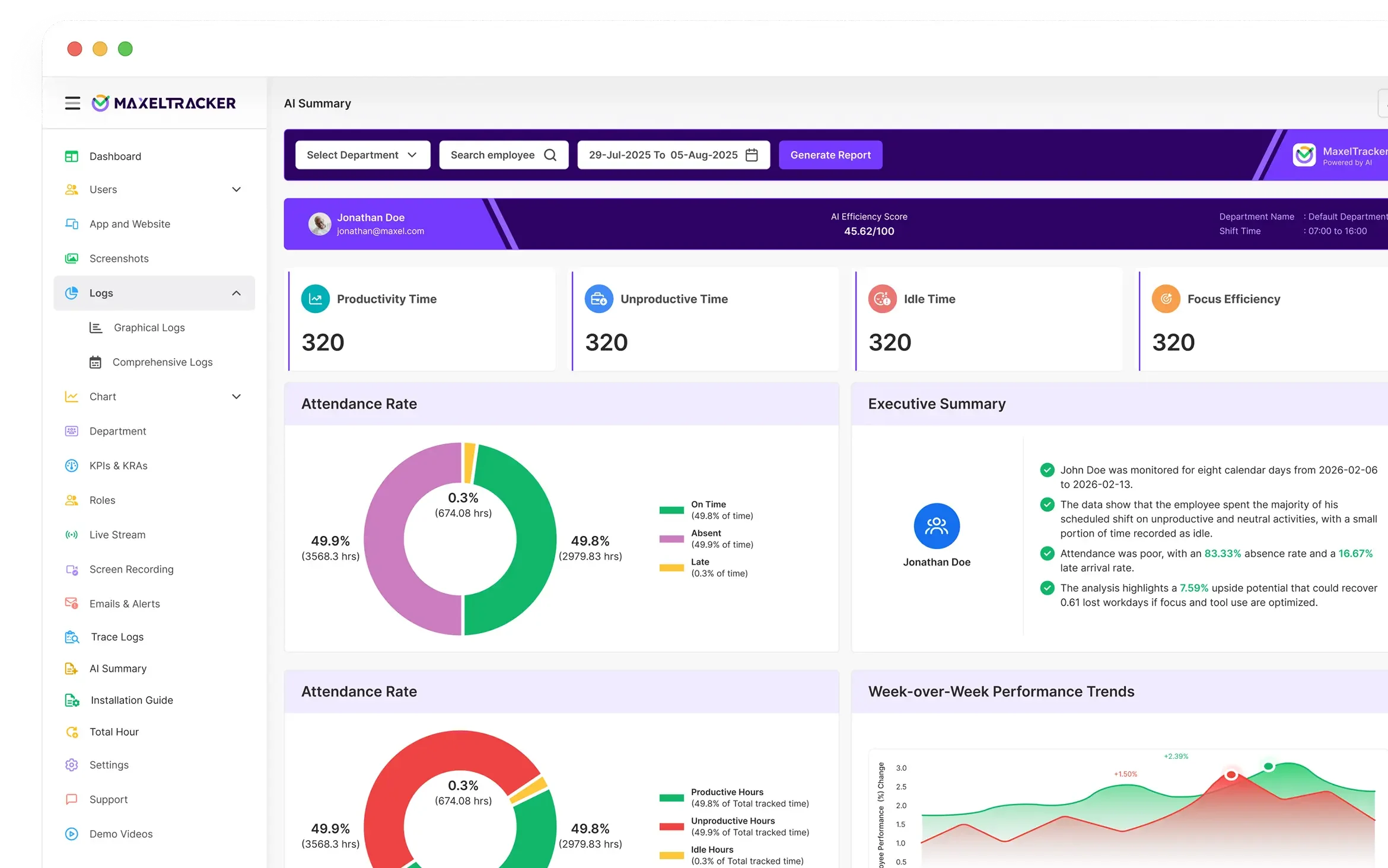Click the Screenshots image icon
Viewport: 1388px width, 868px height.
pos(72,259)
